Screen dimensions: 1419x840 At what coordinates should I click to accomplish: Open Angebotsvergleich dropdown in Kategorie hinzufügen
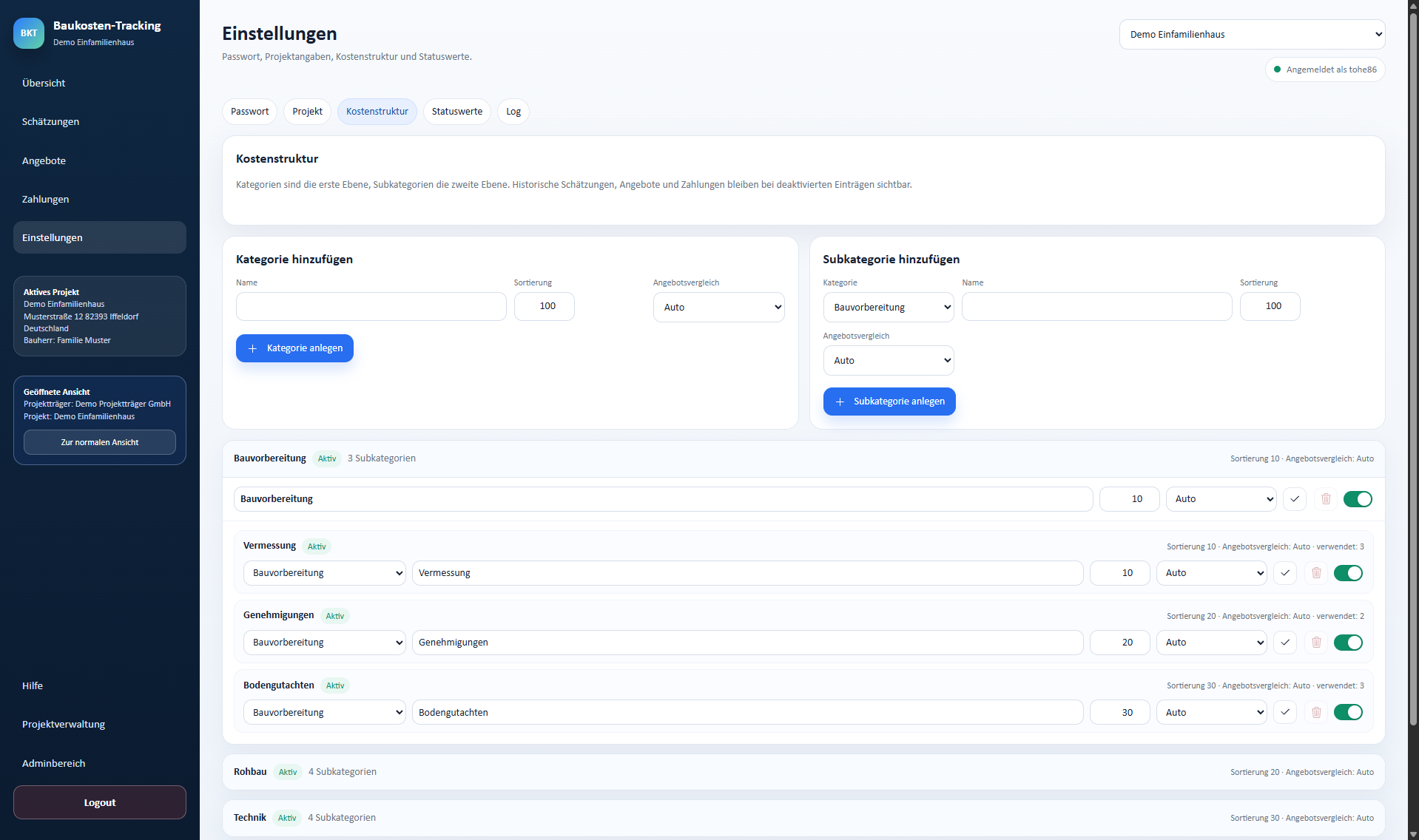tap(718, 307)
